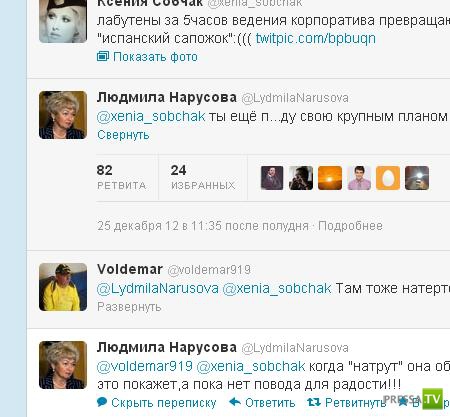
Task: Open the @xenia_sobchak mention in Narusova's tweet
Action: pos(151,116)
